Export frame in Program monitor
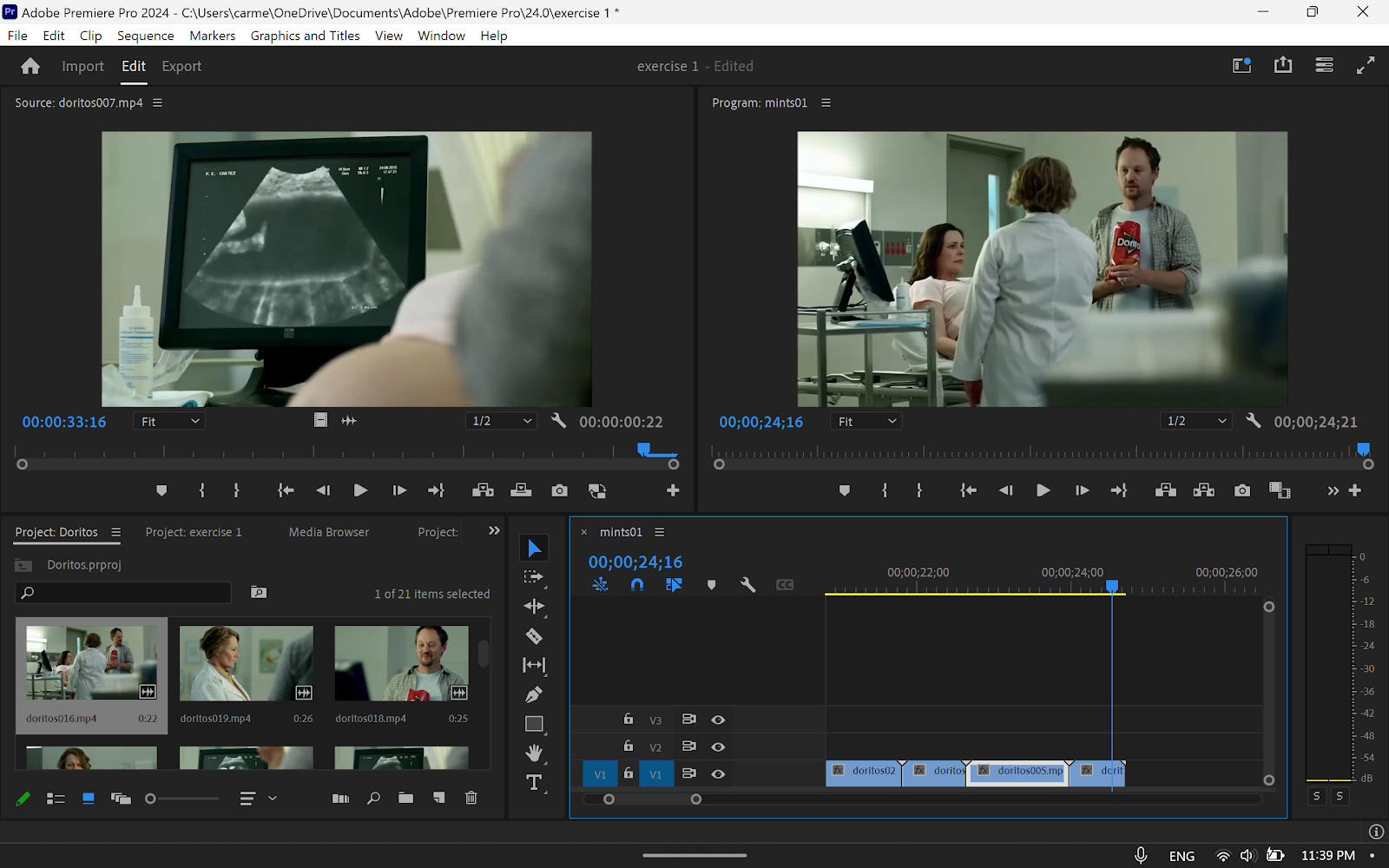Image resolution: width=1389 pixels, height=868 pixels. 1242,490
